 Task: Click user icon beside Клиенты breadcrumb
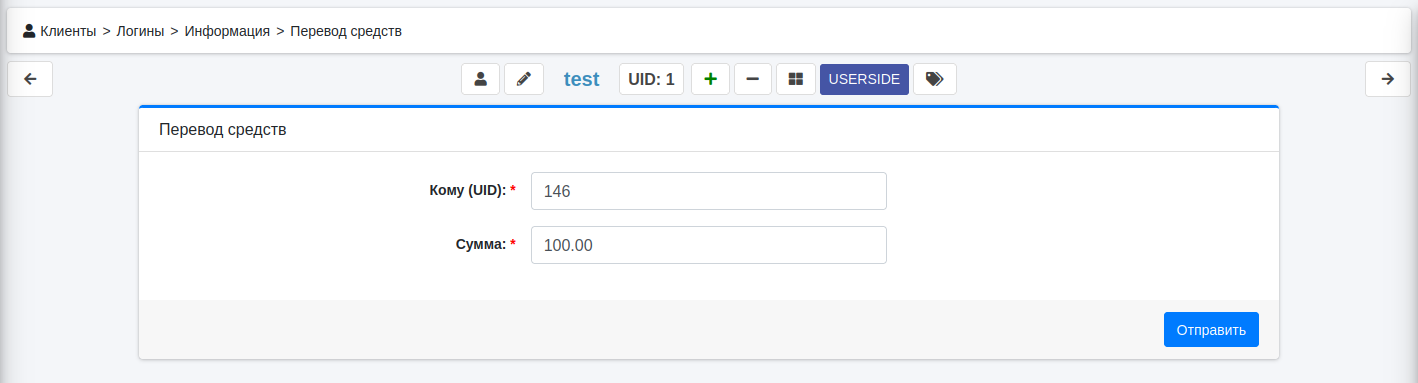point(29,31)
